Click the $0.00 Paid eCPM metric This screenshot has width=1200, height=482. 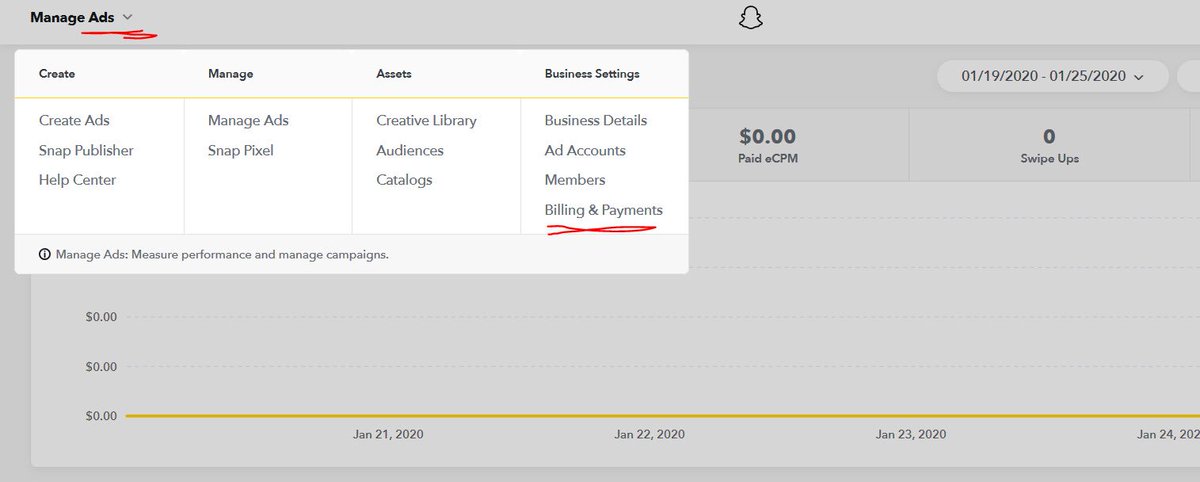(767, 145)
